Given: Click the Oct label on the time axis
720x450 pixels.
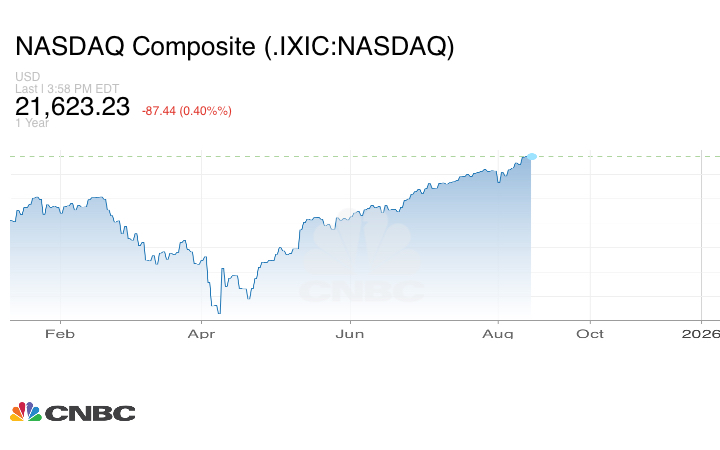Looking at the screenshot, I should (590, 334).
